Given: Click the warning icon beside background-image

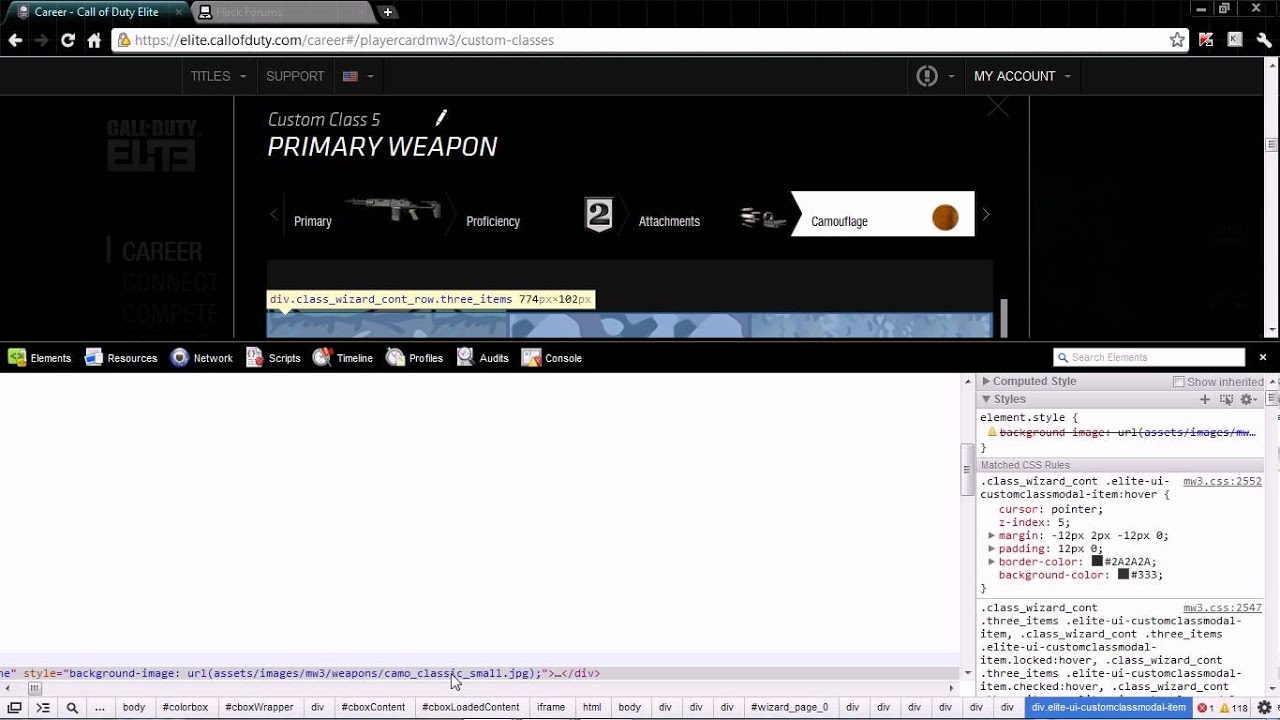Looking at the screenshot, I should tap(993, 433).
